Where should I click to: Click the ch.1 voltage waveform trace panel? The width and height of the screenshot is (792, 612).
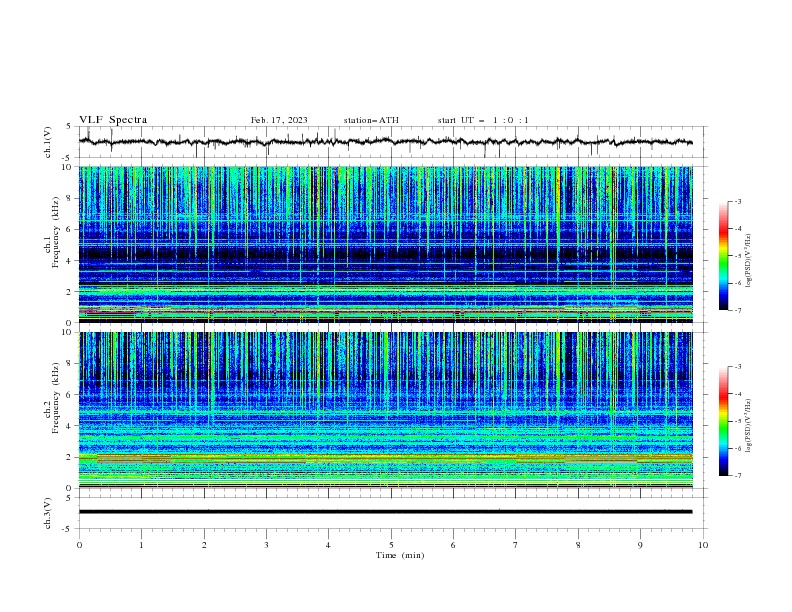tap(392, 142)
